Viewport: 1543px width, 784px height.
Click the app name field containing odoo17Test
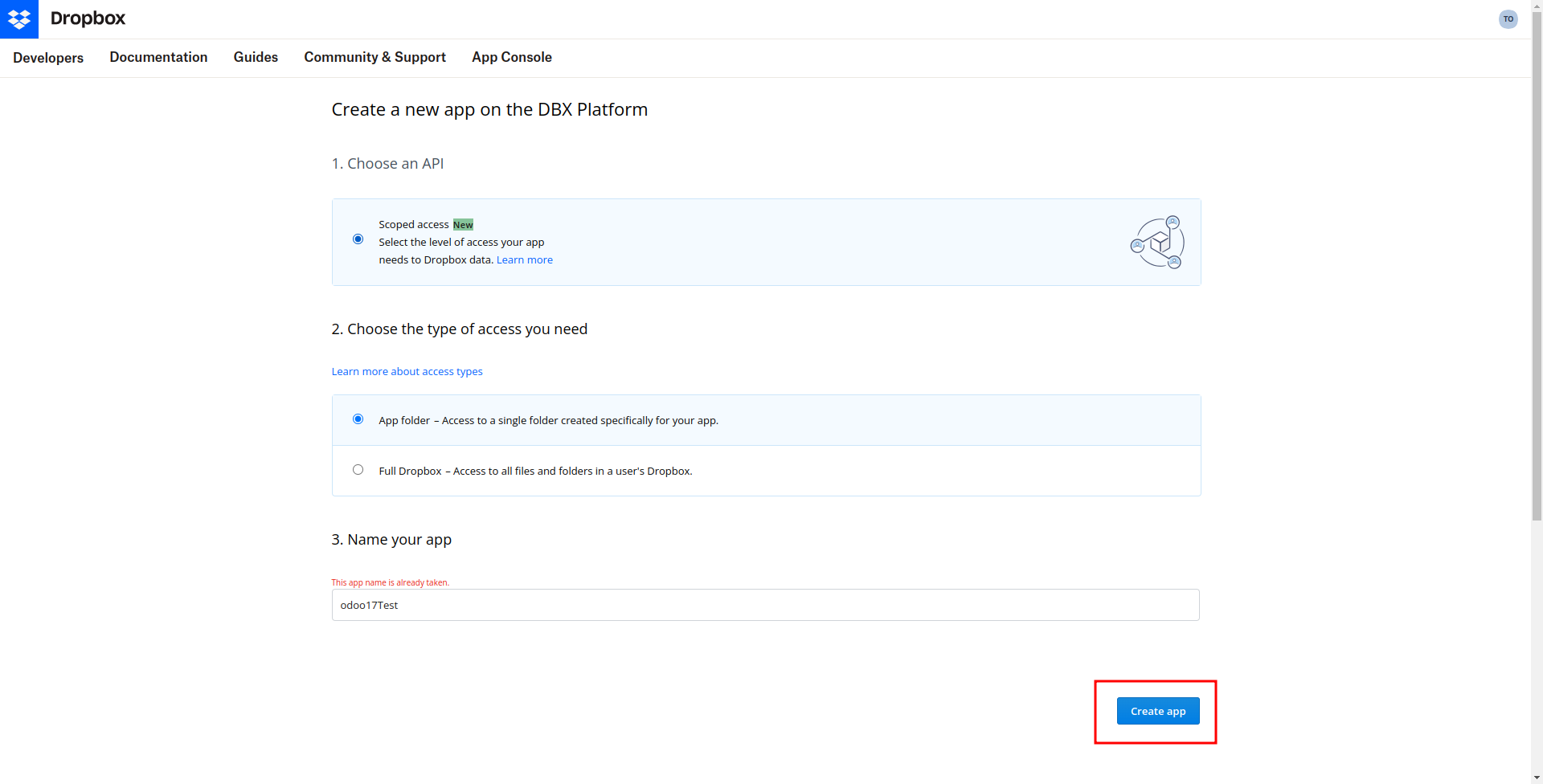click(764, 605)
